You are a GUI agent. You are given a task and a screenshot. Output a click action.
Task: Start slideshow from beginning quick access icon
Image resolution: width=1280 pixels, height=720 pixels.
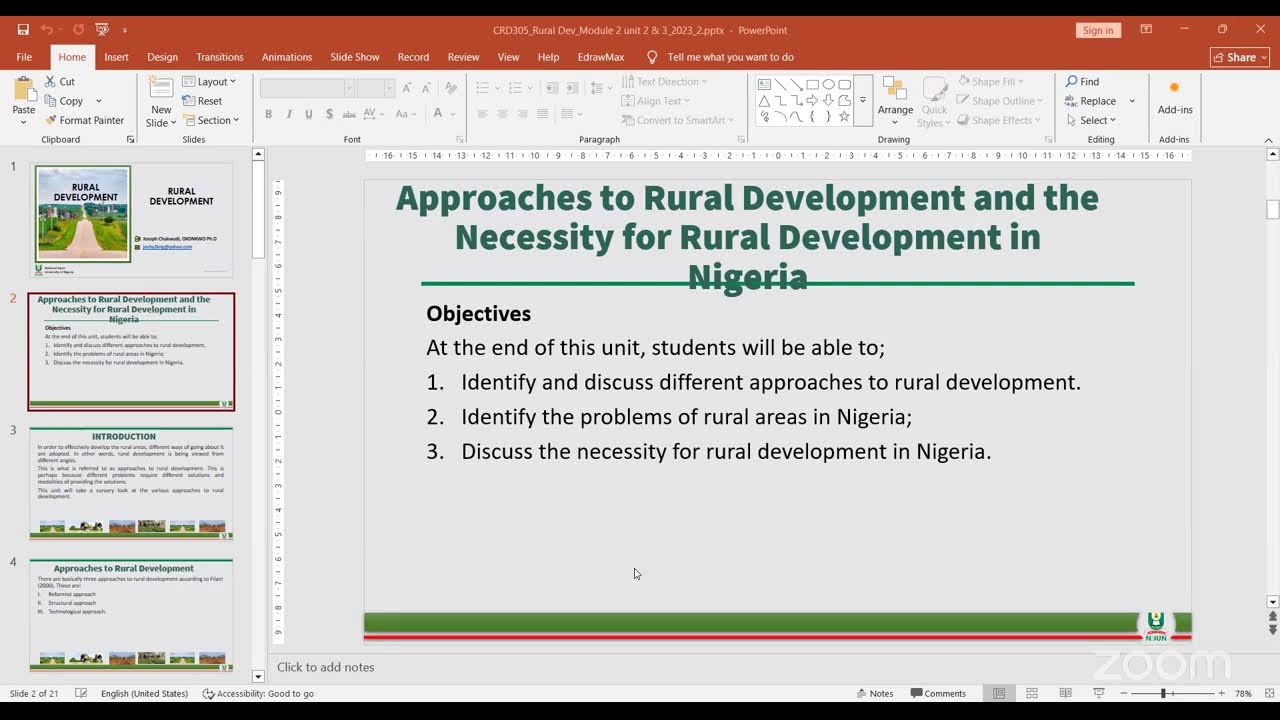102,30
